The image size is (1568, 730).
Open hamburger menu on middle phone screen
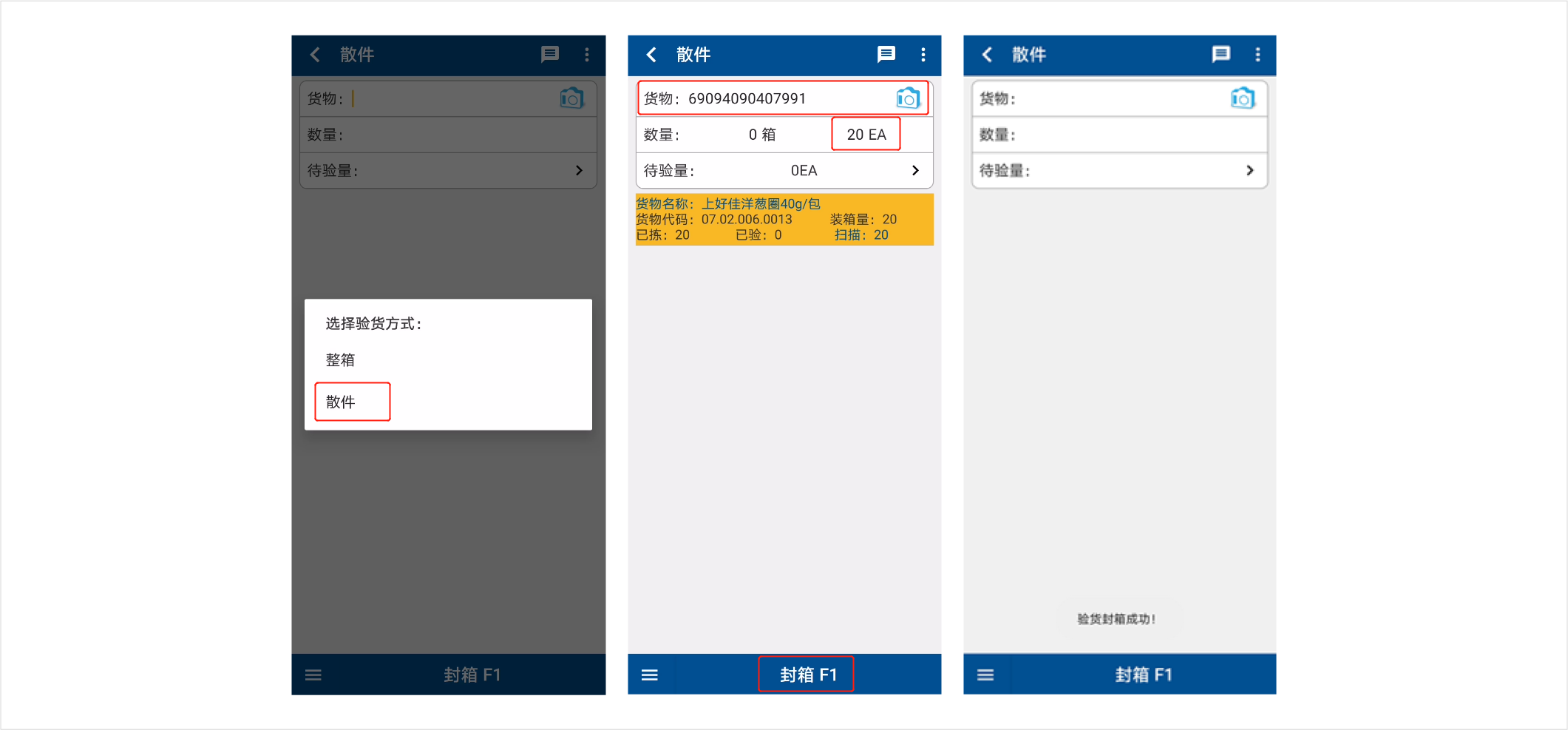[x=650, y=675]
